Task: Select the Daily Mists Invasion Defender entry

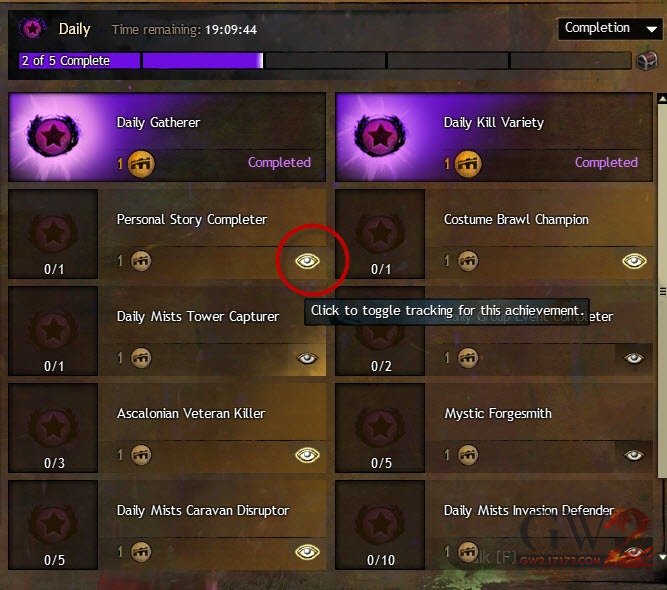Action: pyautogui.click(x=494, y=525)
